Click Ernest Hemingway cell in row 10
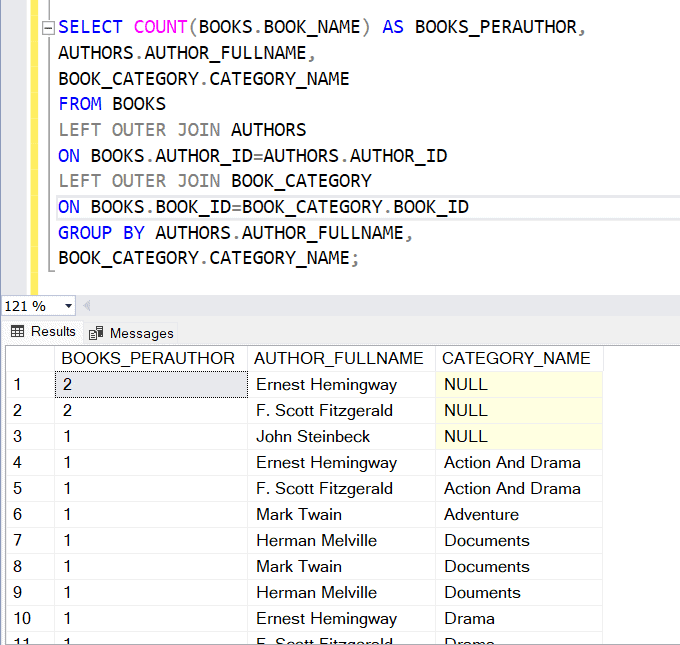Image resolution: width=680 pixels, height=645 pixels. [x=341, y=619]
